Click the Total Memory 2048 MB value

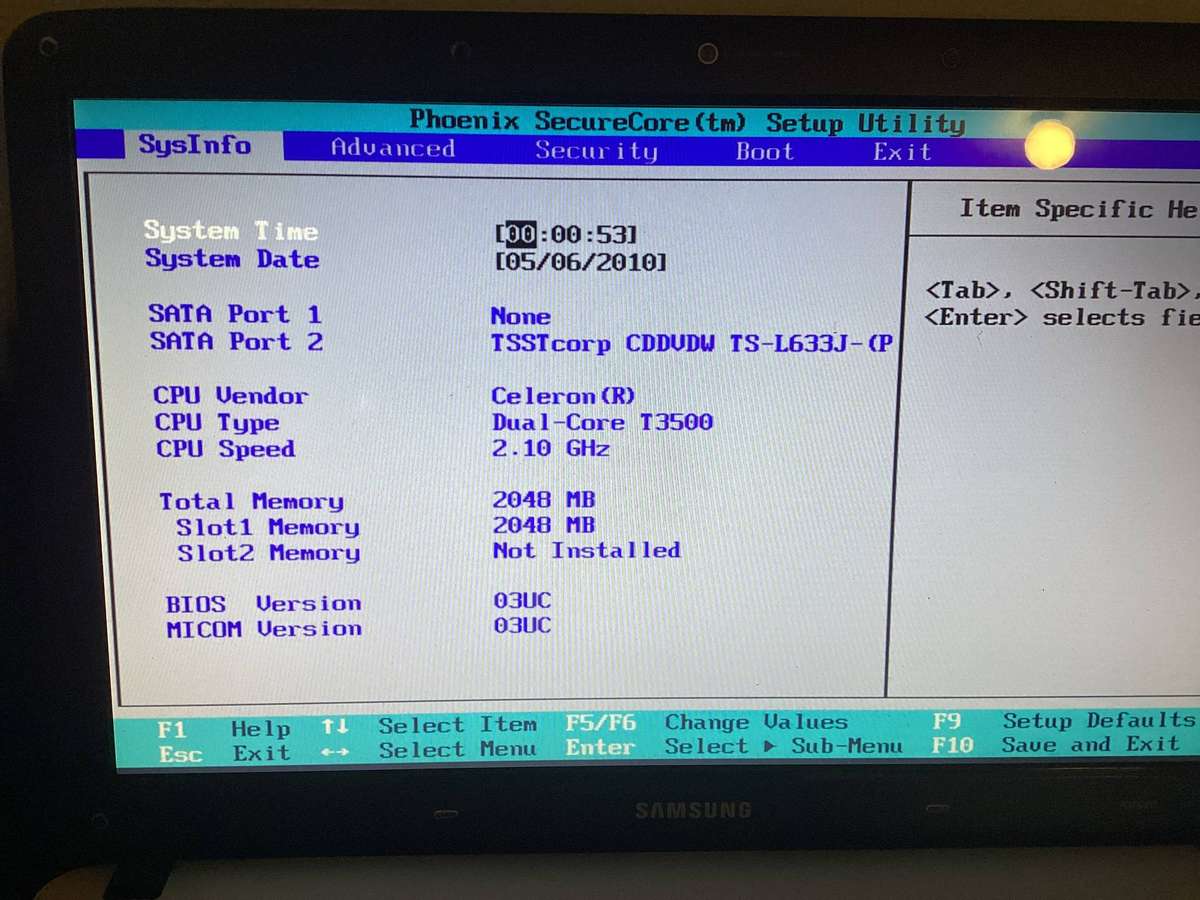click(x=543, y=499)
